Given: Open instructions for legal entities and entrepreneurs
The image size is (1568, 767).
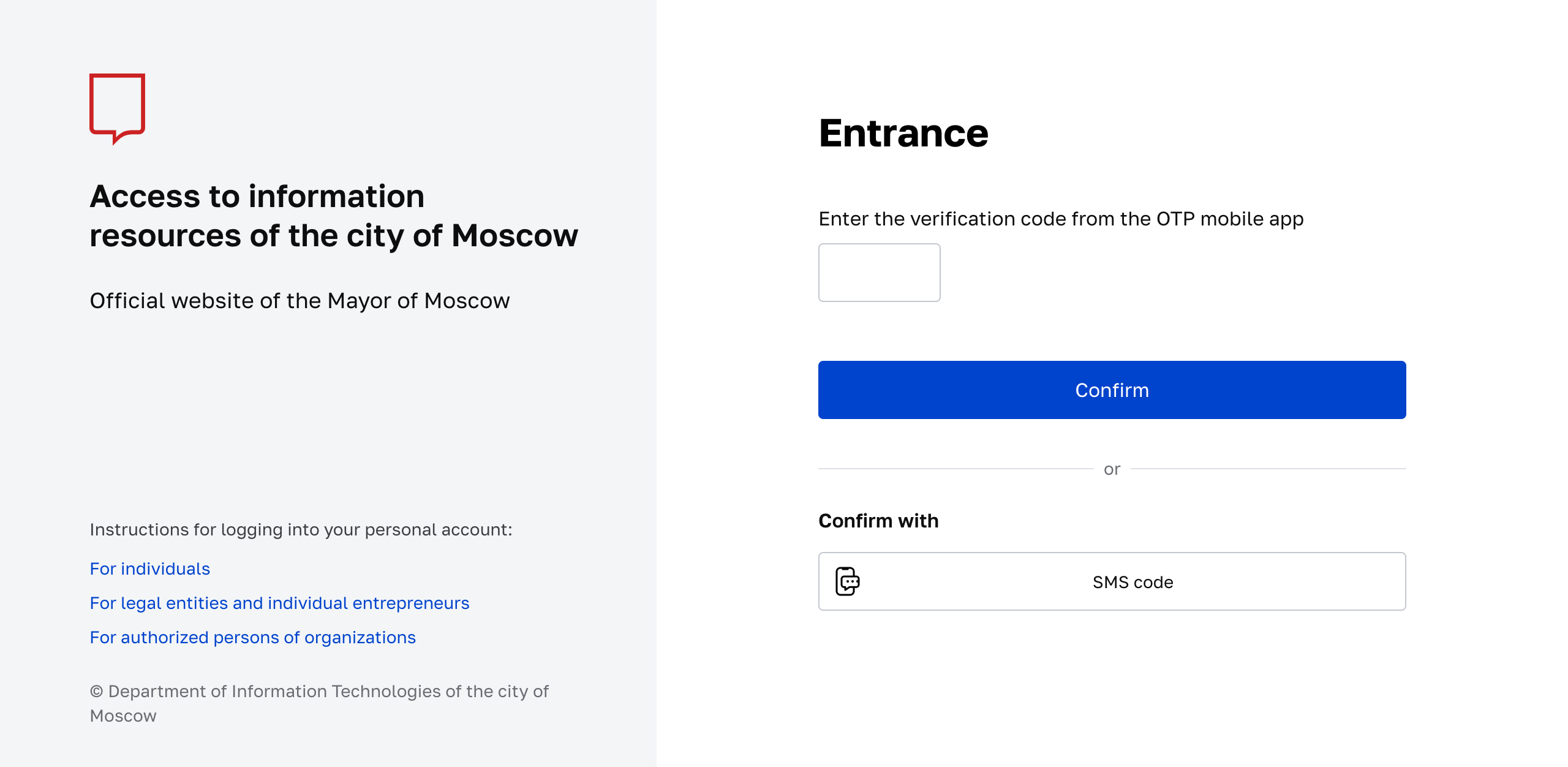Looking at the screenshot, I should (279, 603).
